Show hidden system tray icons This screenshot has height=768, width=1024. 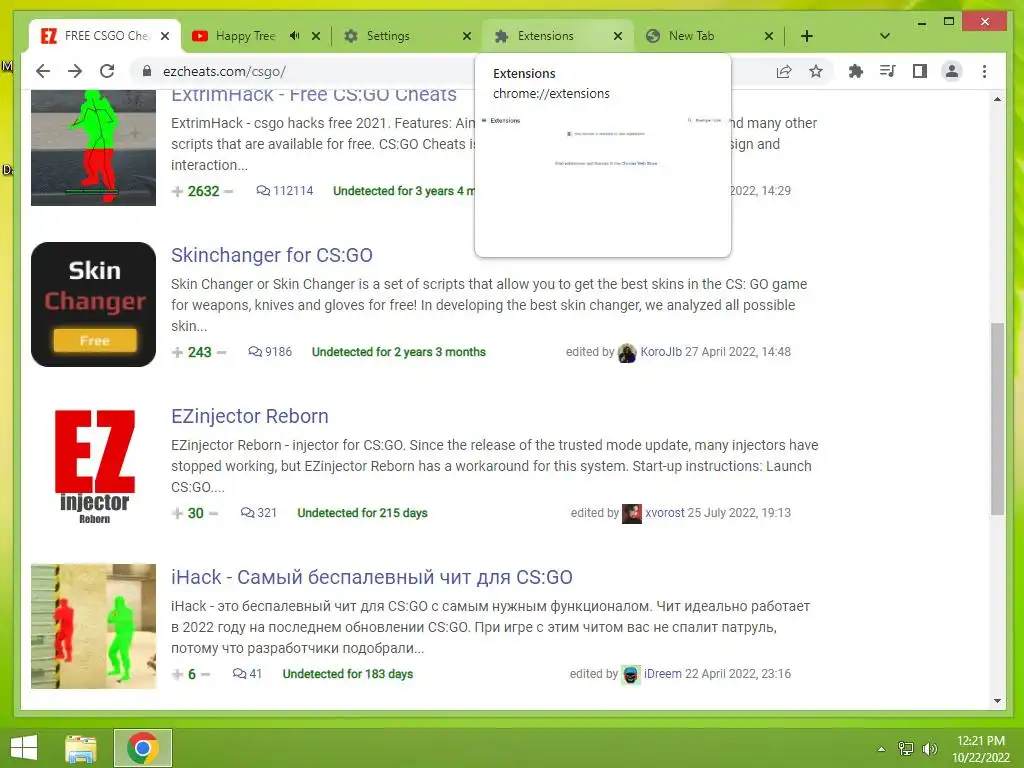(882, 749)
